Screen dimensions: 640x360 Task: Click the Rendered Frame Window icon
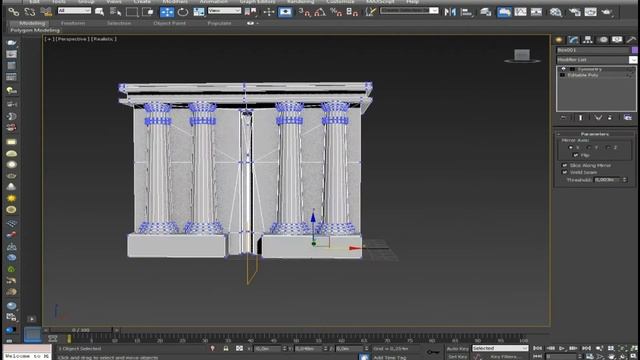click(x=591, y=12)
